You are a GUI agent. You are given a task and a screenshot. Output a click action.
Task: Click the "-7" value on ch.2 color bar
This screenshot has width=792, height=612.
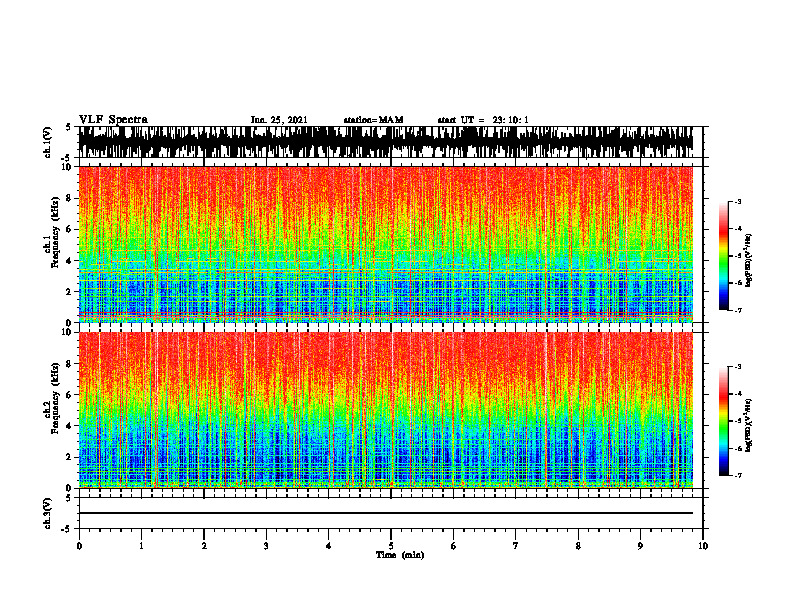(x=738, y=476)
